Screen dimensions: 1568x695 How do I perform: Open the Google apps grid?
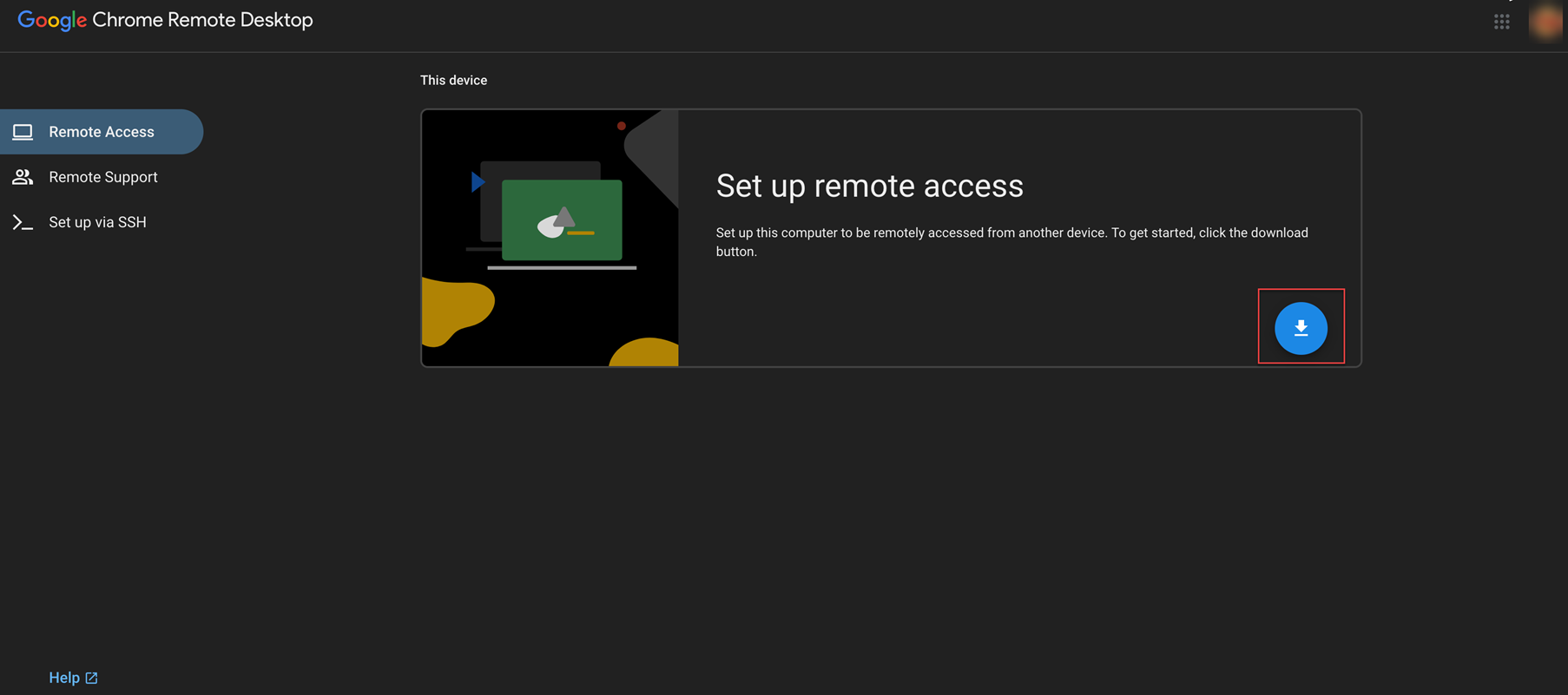click(1501, 22)
